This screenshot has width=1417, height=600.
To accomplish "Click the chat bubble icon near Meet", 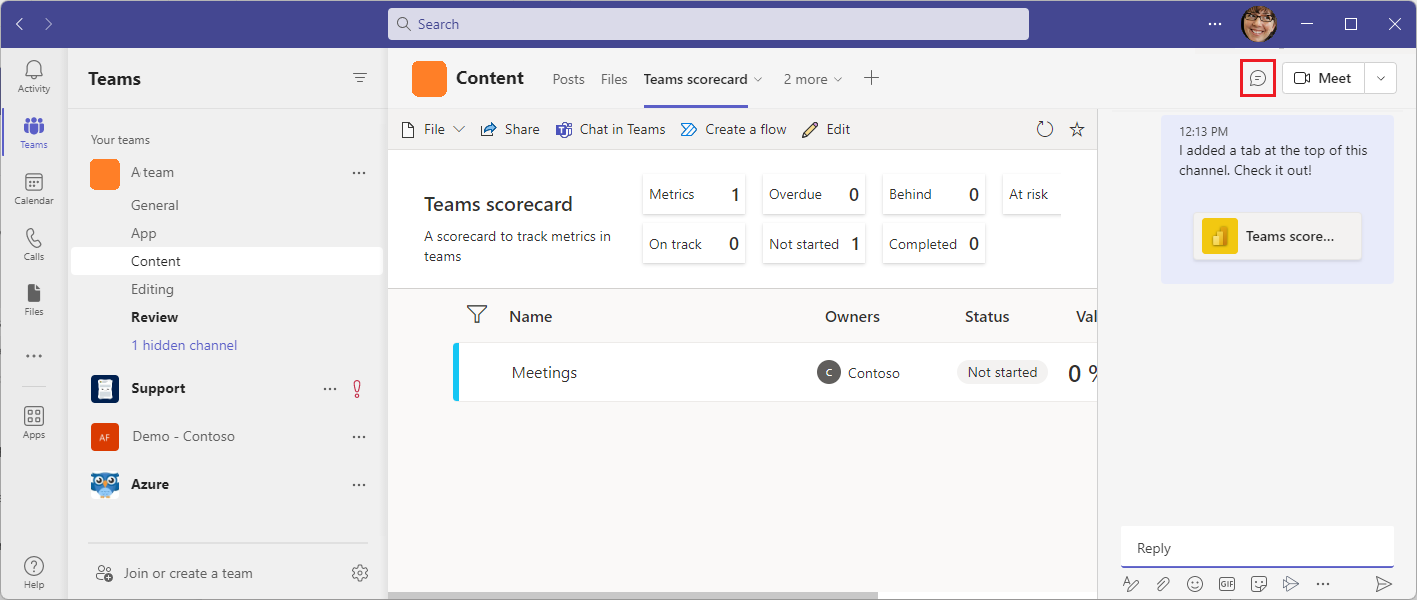I will 1257,77.
